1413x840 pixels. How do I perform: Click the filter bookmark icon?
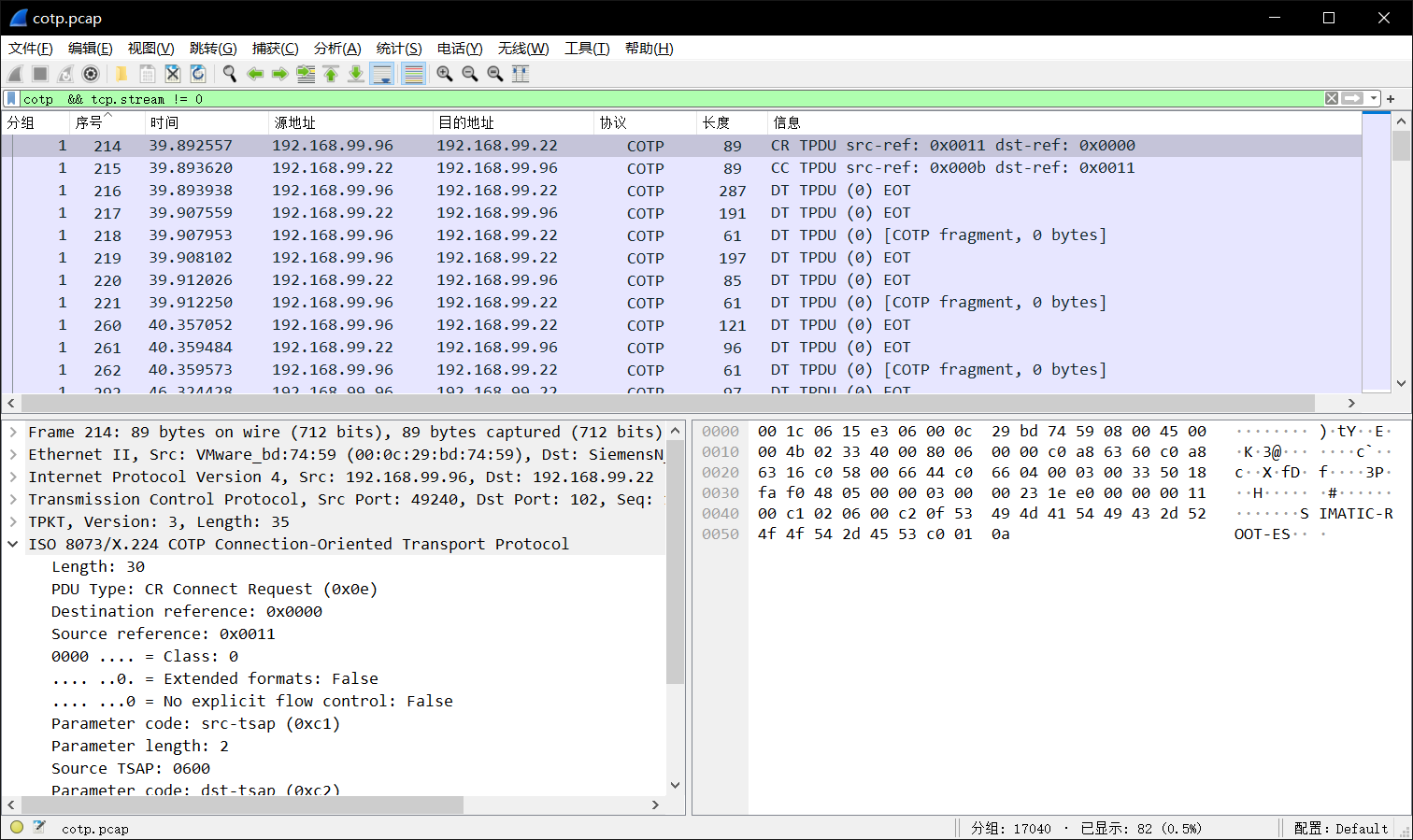point(11,98)
